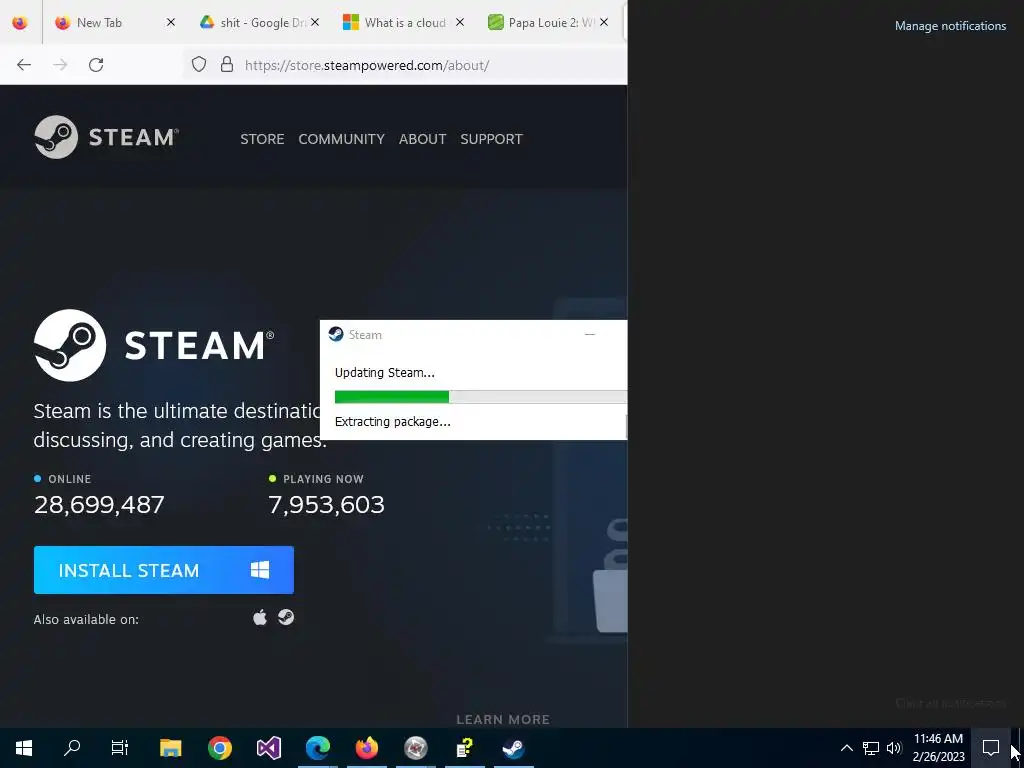The height and width of the screenshot is (768, 1024).
Task: Go back with the browser back arrow
Action: (x=24, y=65)
